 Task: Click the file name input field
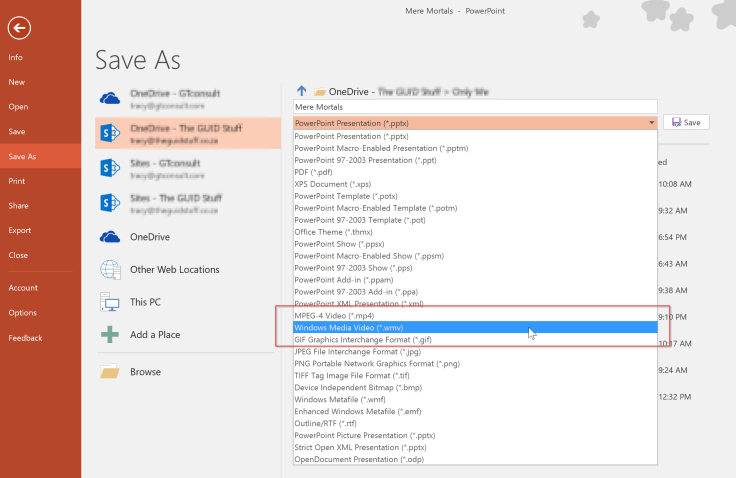point(475,106)
